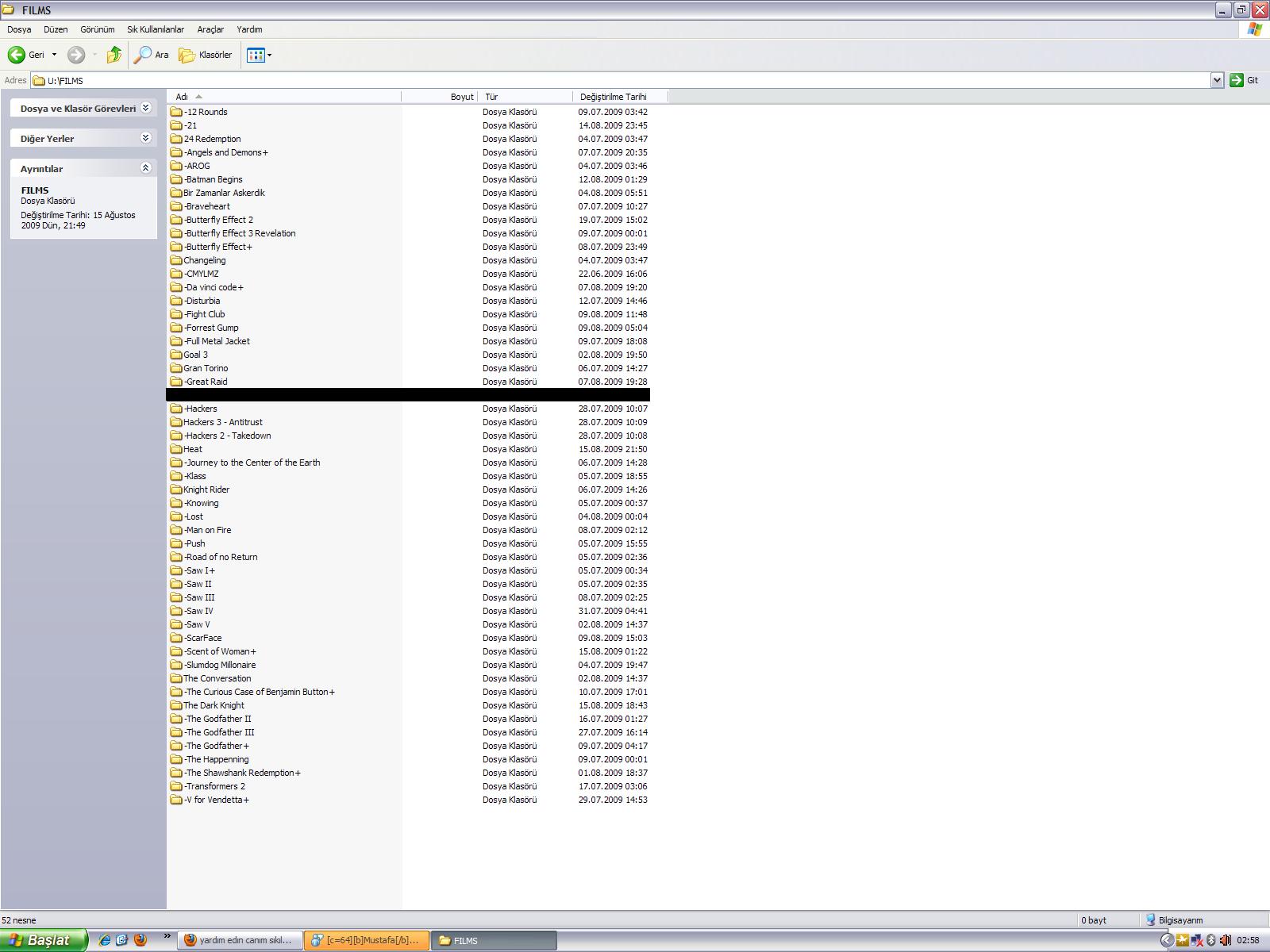1270x952 pixels.
Task: Select -Slumdog Millonaire folder name
Action: tap(220, 665)
